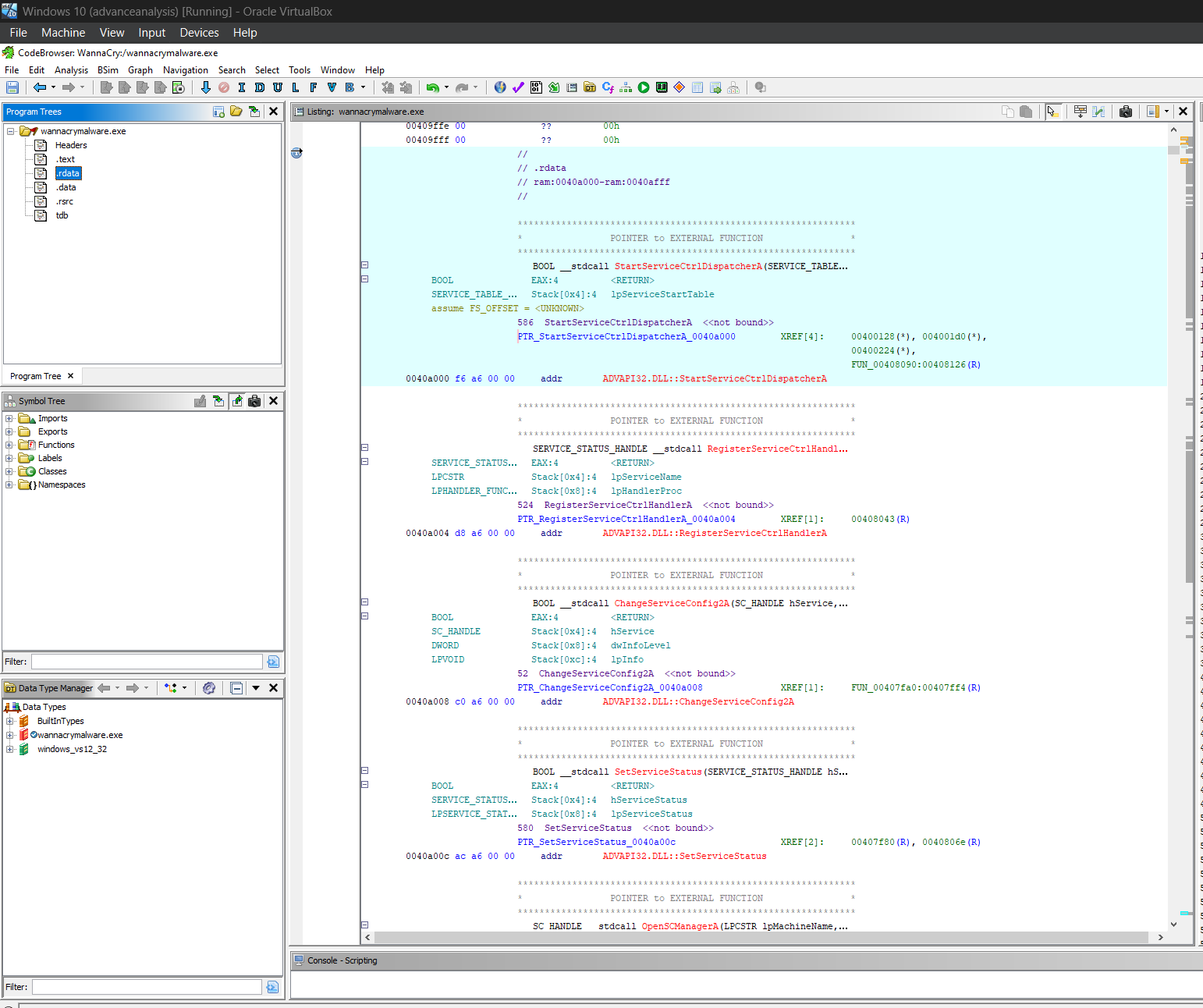This screenshot has height=1008, width=1203.
Task: Expand the Exports node in Symbol Tree
Action: (x=9, y=431)
